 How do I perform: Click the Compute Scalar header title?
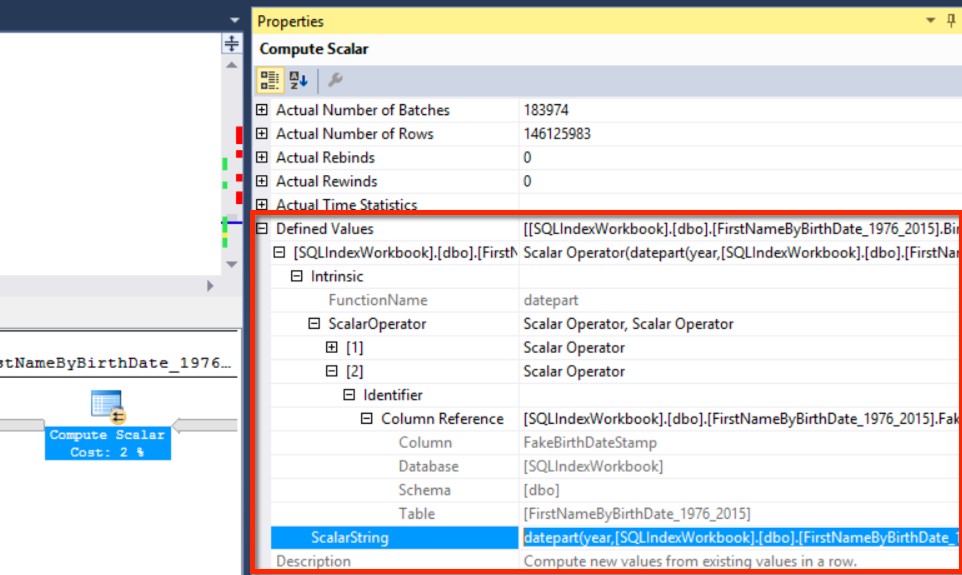coord(314,48)
